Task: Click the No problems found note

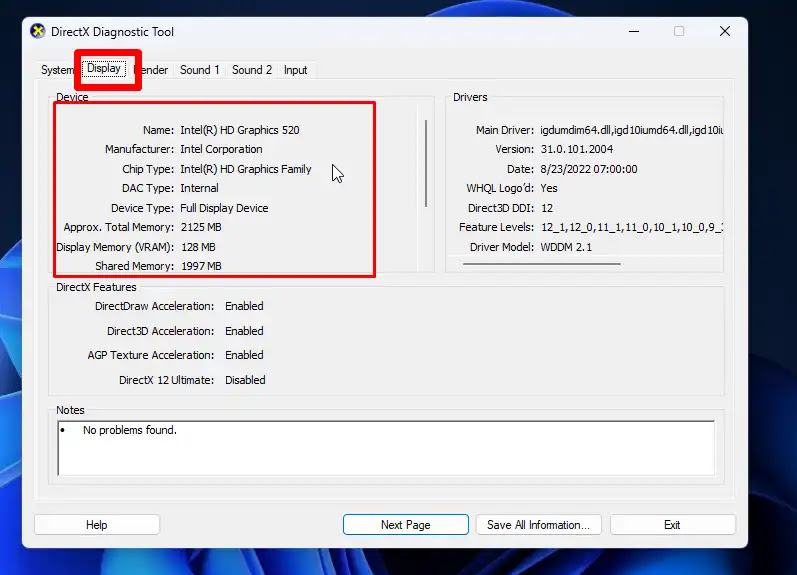Action: point(130,430)
